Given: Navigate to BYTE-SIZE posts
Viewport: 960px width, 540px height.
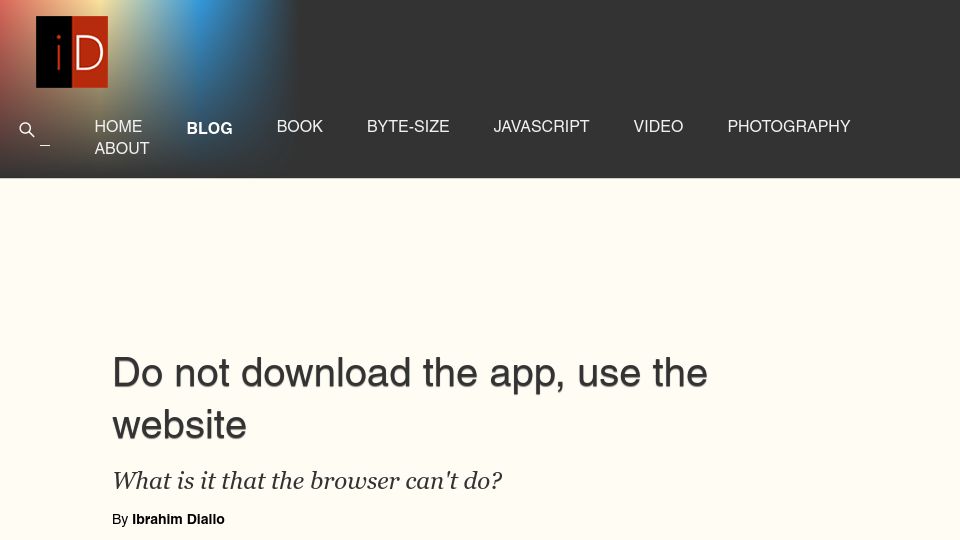Looking at the screenshot, I should (408, 126).
